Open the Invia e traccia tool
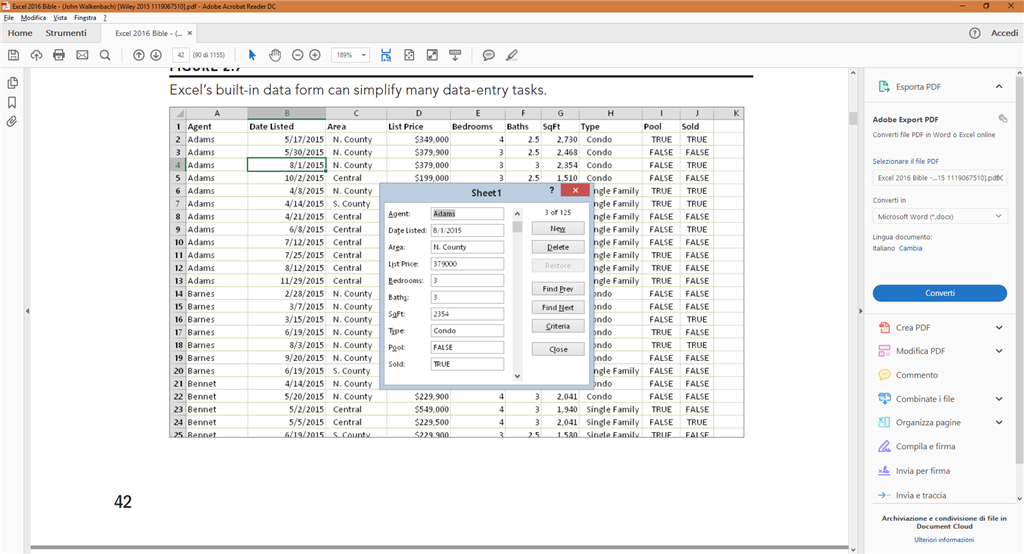This screenshot has width=1024, height=554. (x=921, y=495)
